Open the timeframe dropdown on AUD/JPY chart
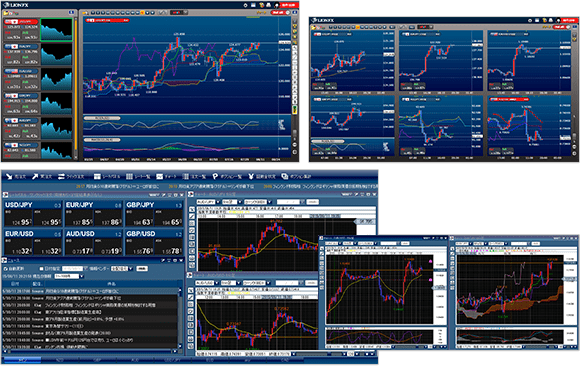Image resolution: width=580 pixels, height=367 pixels. pos(232,202)
